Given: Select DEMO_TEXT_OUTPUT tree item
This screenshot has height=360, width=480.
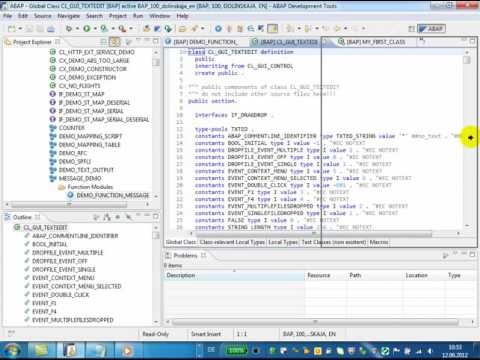Looking at the screenshot, I should coord(86,170).
